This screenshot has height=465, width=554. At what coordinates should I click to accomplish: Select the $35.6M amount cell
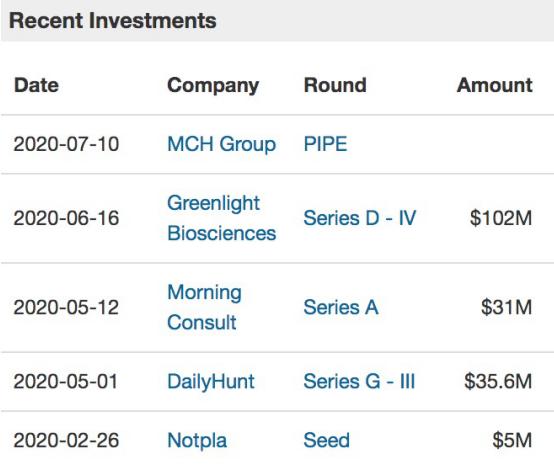[x=498, y=382]
